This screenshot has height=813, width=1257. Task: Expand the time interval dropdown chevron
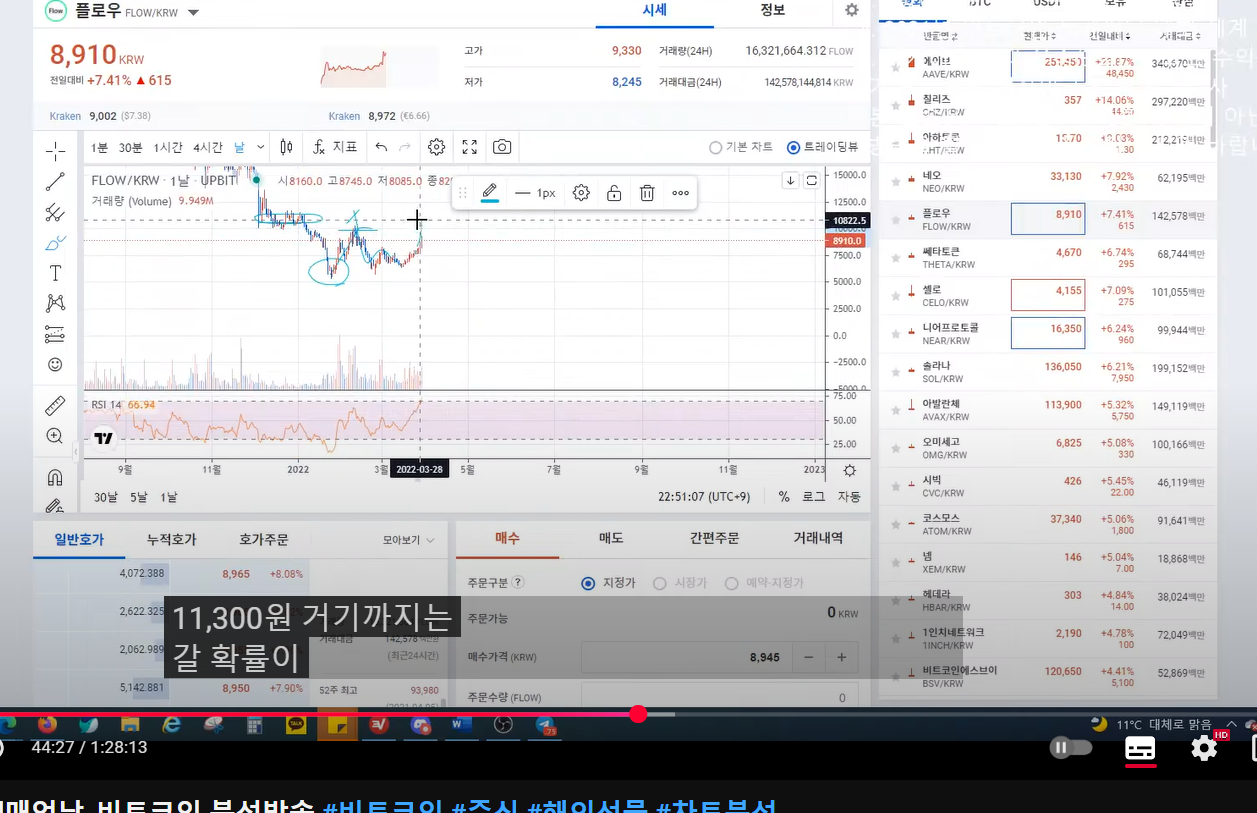261,147
